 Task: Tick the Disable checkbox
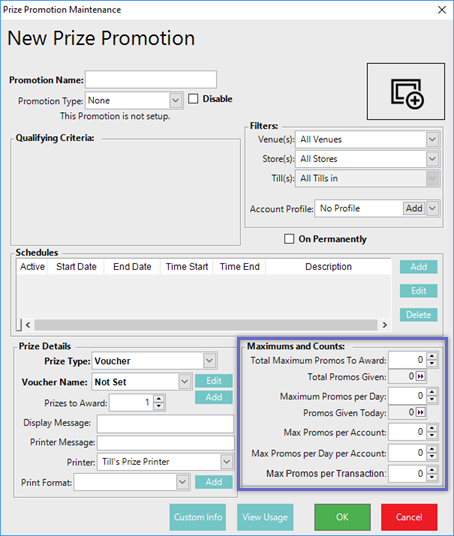click(x=193, y=99)
